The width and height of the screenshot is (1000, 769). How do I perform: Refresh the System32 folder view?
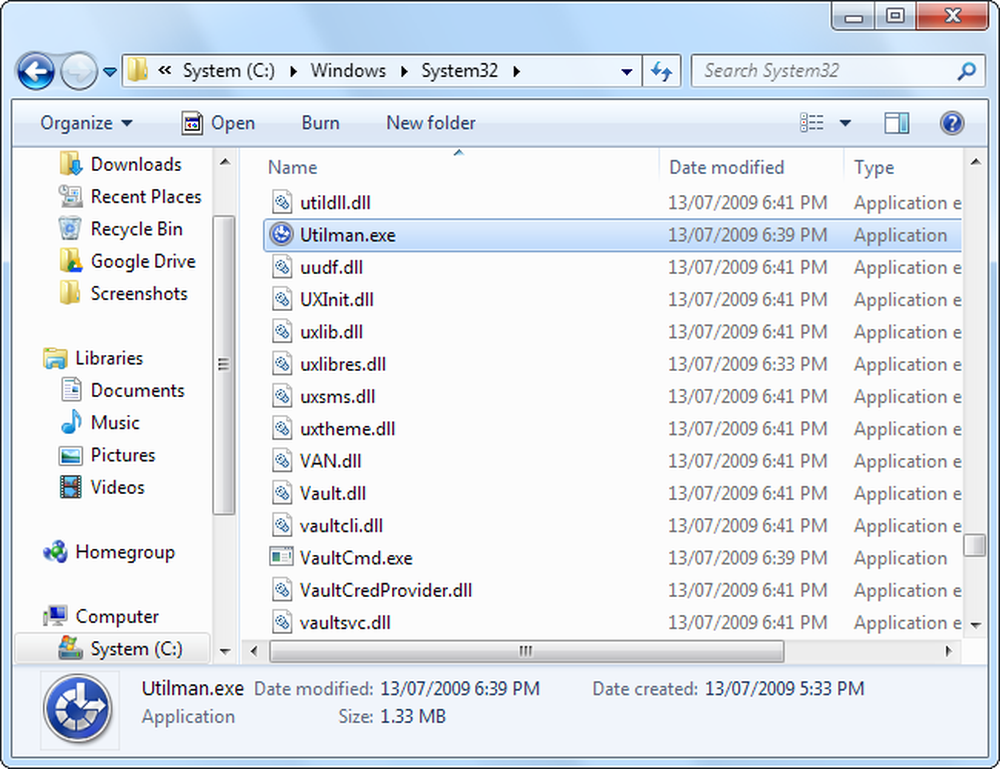(661, 71)
